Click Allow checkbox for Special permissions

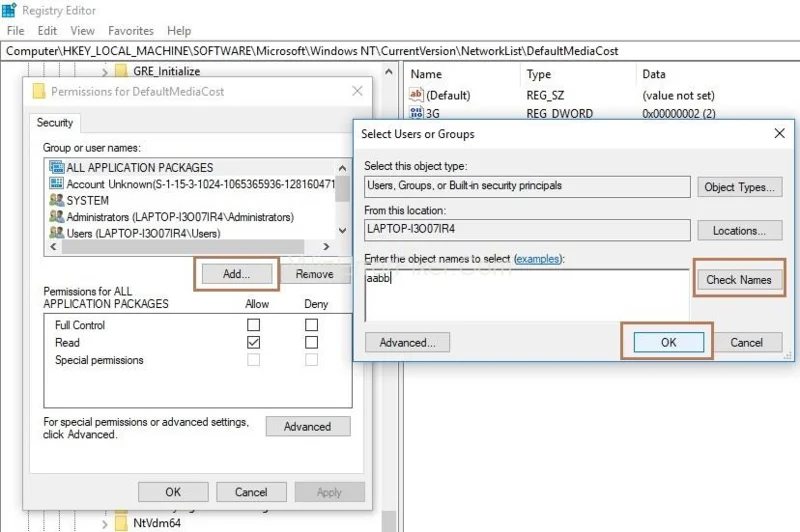pos(254,360)
